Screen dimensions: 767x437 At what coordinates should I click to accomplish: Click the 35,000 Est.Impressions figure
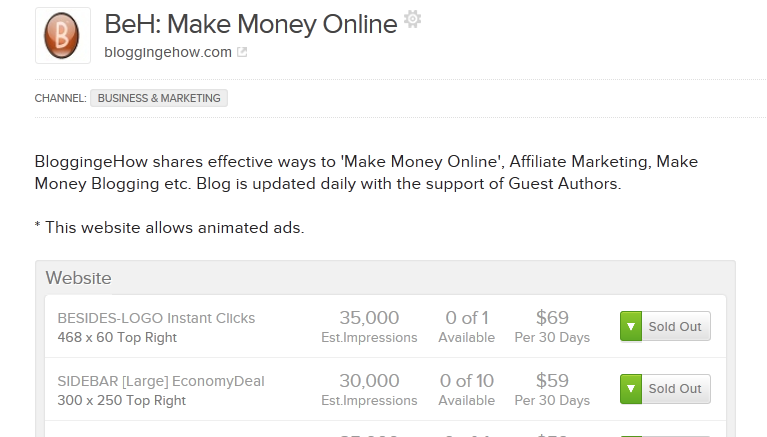[369, 327]
